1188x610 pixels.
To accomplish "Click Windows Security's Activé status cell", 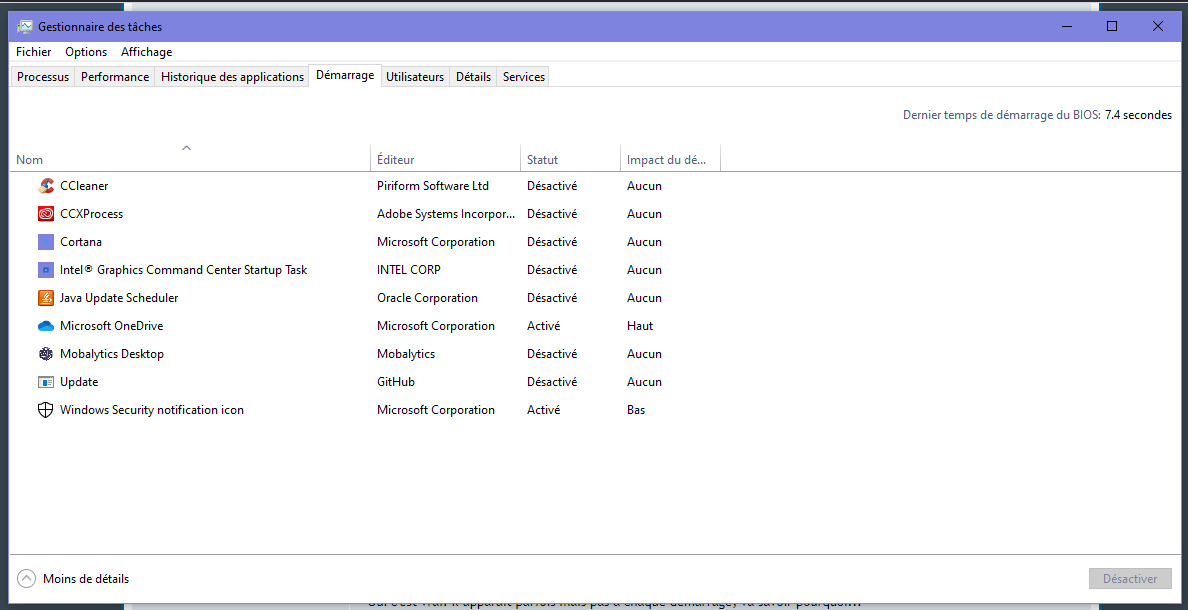I will (x=543, y=410).
